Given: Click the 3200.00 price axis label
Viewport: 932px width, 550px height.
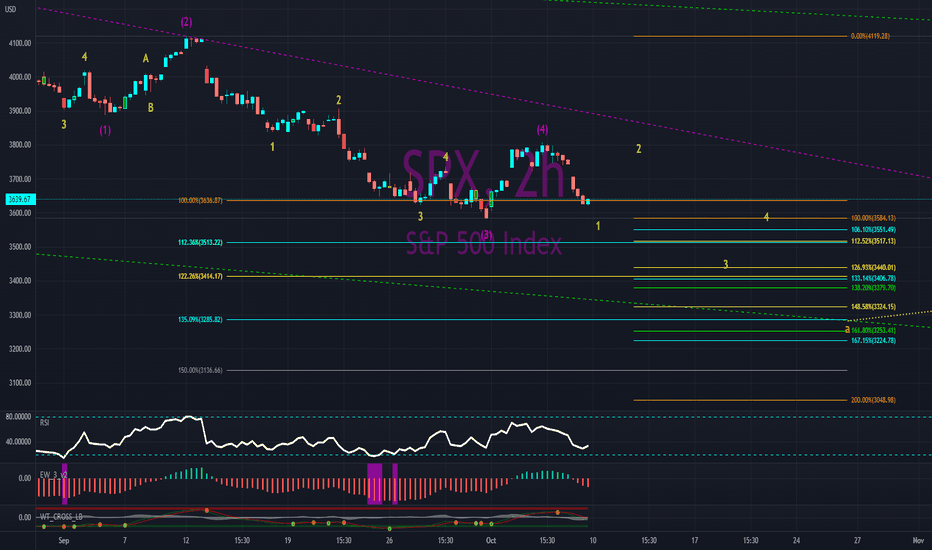Looking at the screenshot, I should (20, 349).
